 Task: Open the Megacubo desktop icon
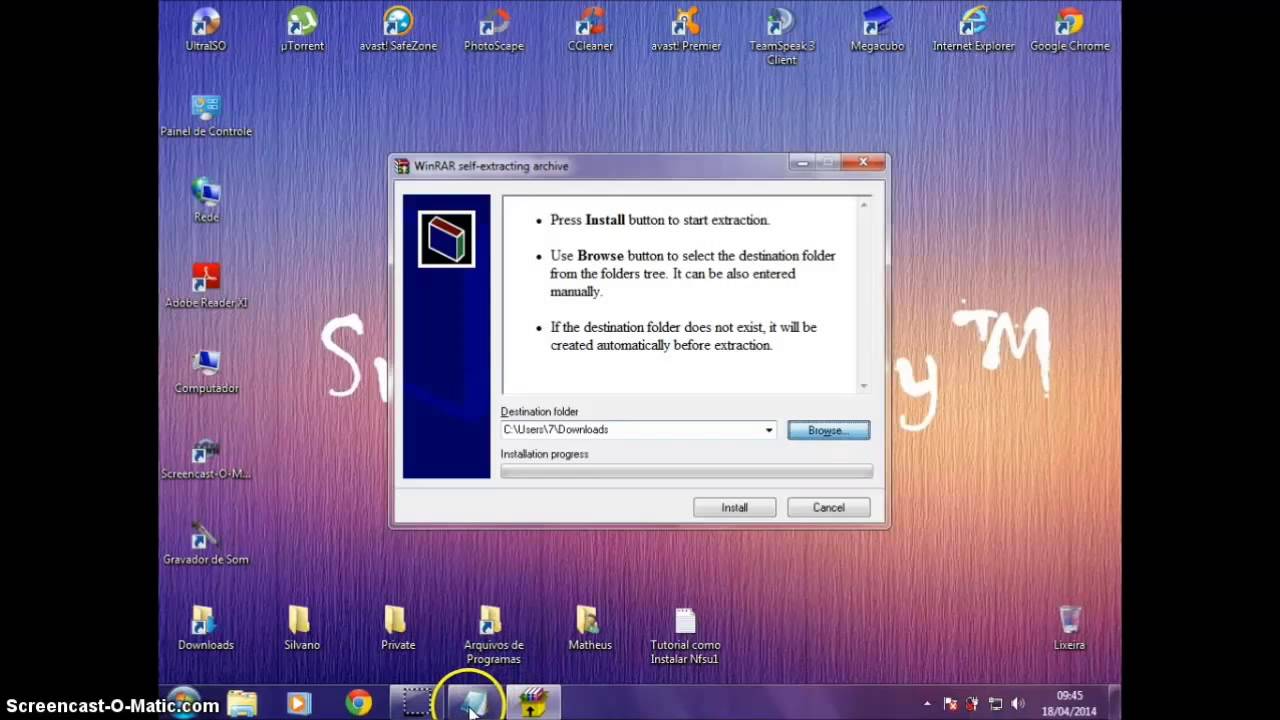pos(877,29)
